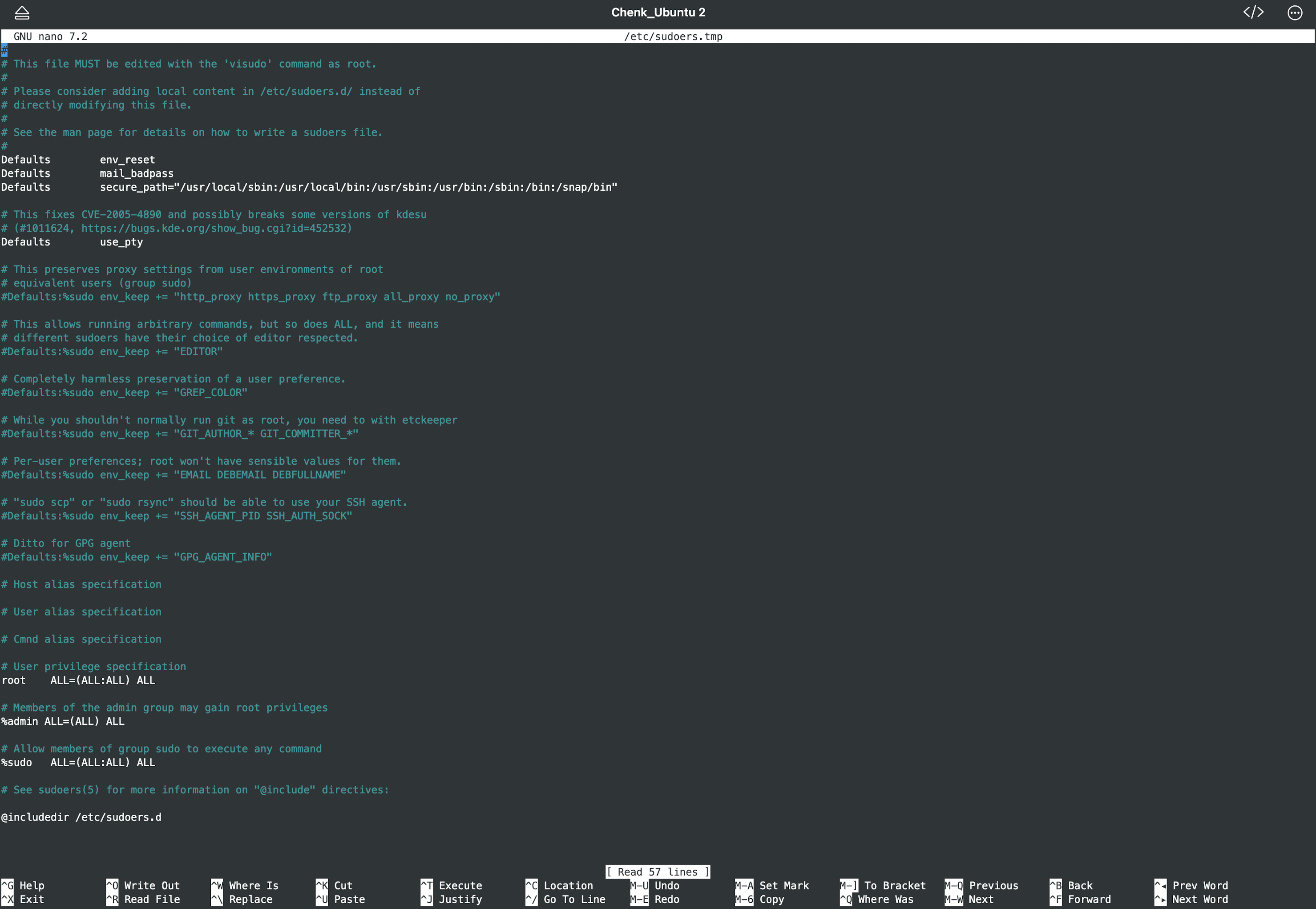
Task: Open the code brackets icon menu
Action: tap(1253, 12)
